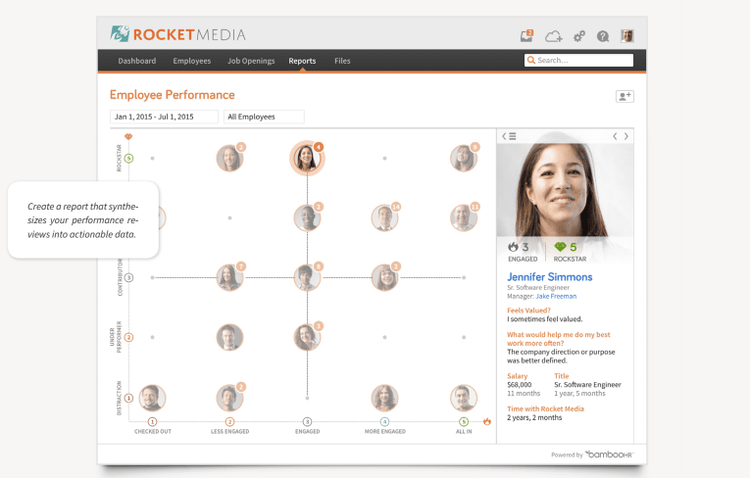Open the Employees tab

[192, 61]
